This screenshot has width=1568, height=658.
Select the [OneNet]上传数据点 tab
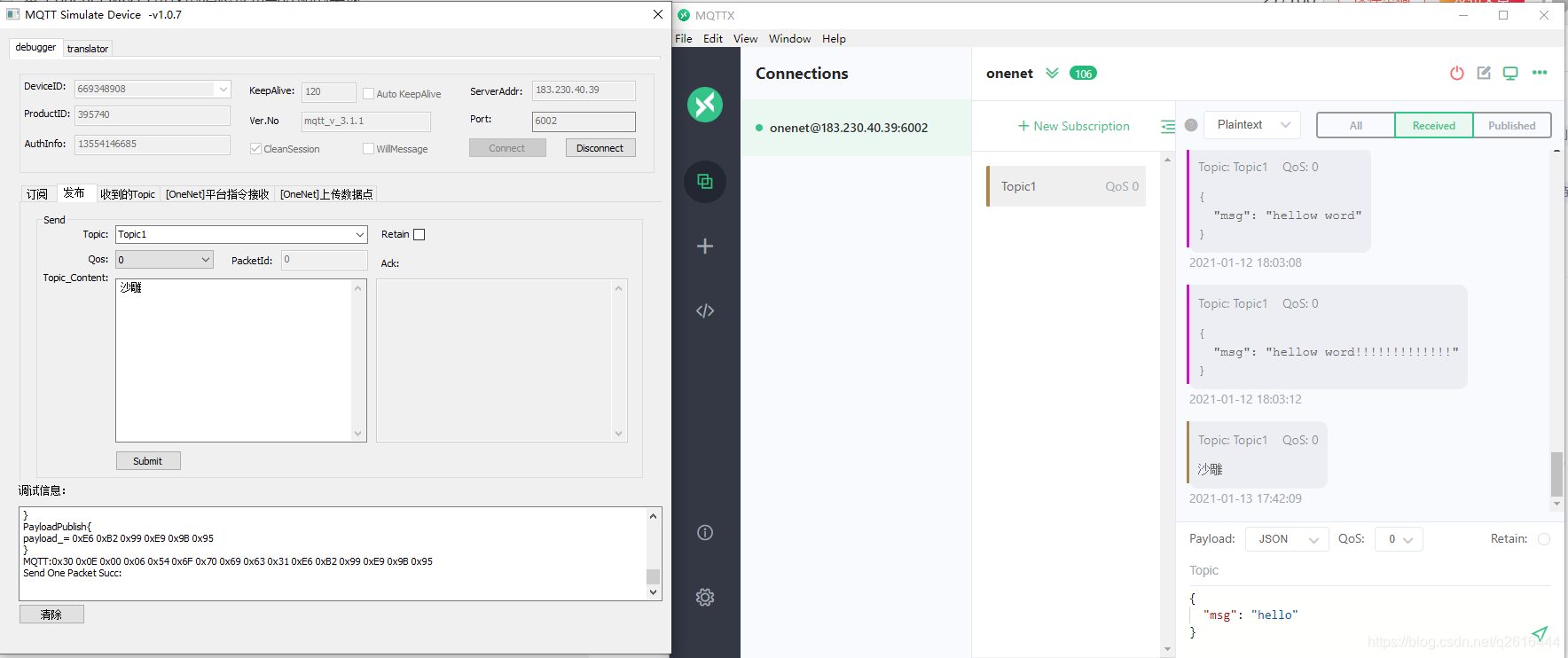[x=326, y=194]
